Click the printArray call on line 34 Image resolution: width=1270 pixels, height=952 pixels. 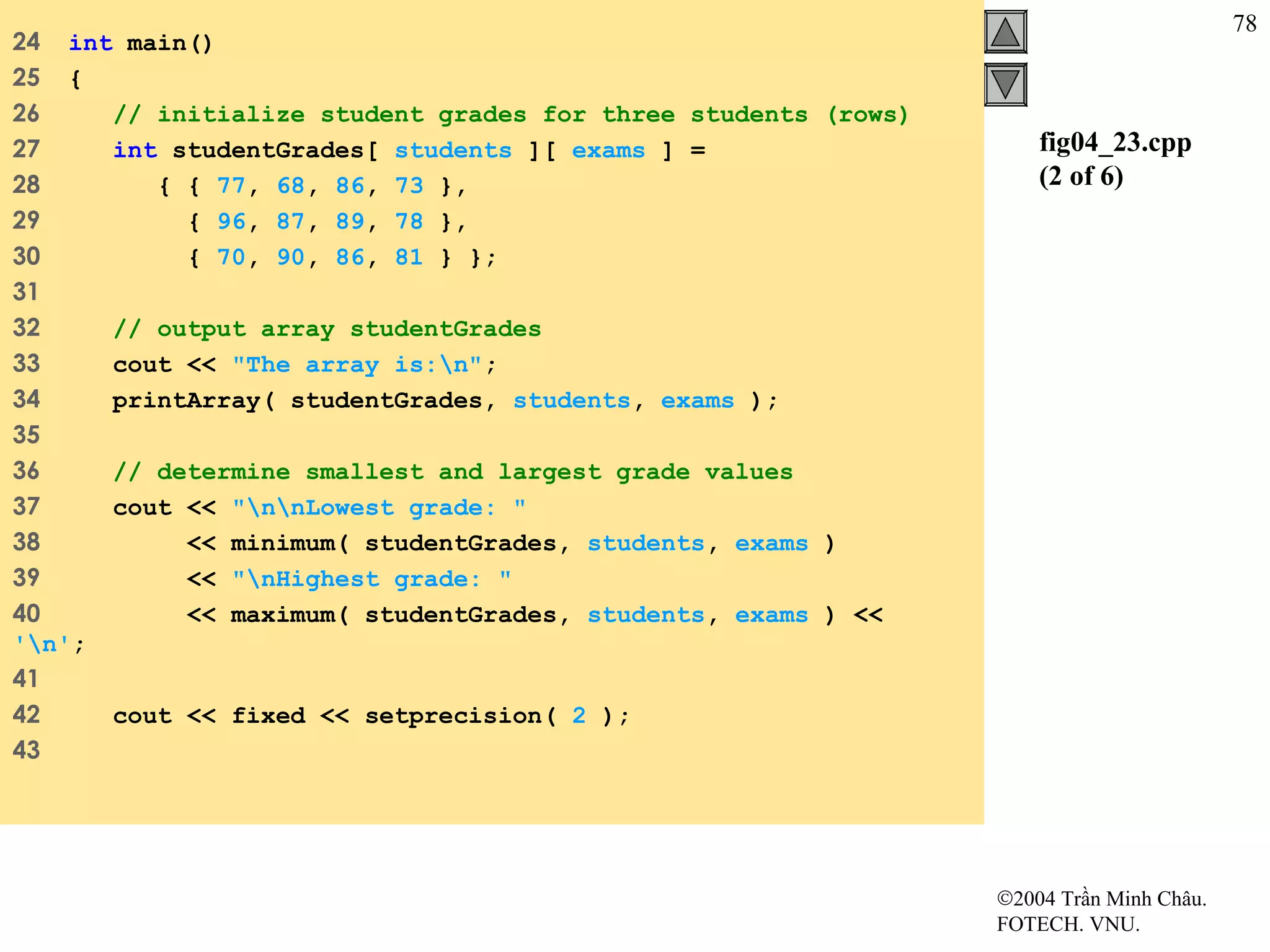(445, 401)
